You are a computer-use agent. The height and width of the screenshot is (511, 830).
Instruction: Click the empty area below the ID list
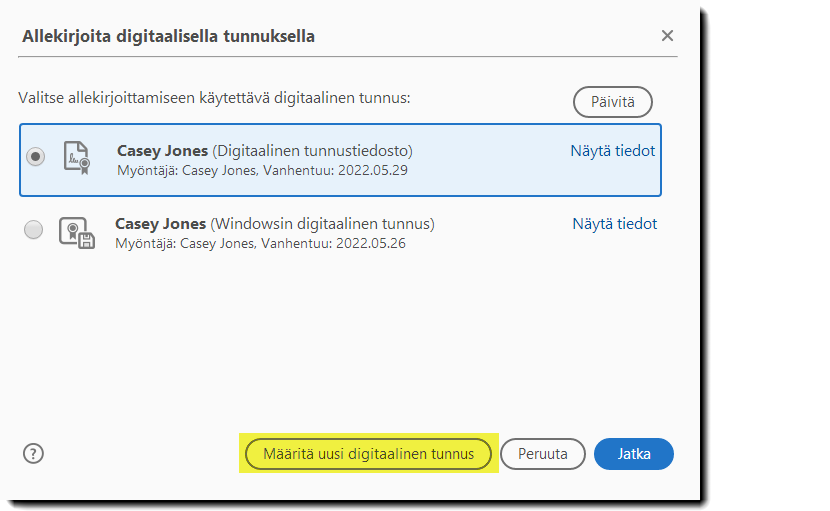340,340
